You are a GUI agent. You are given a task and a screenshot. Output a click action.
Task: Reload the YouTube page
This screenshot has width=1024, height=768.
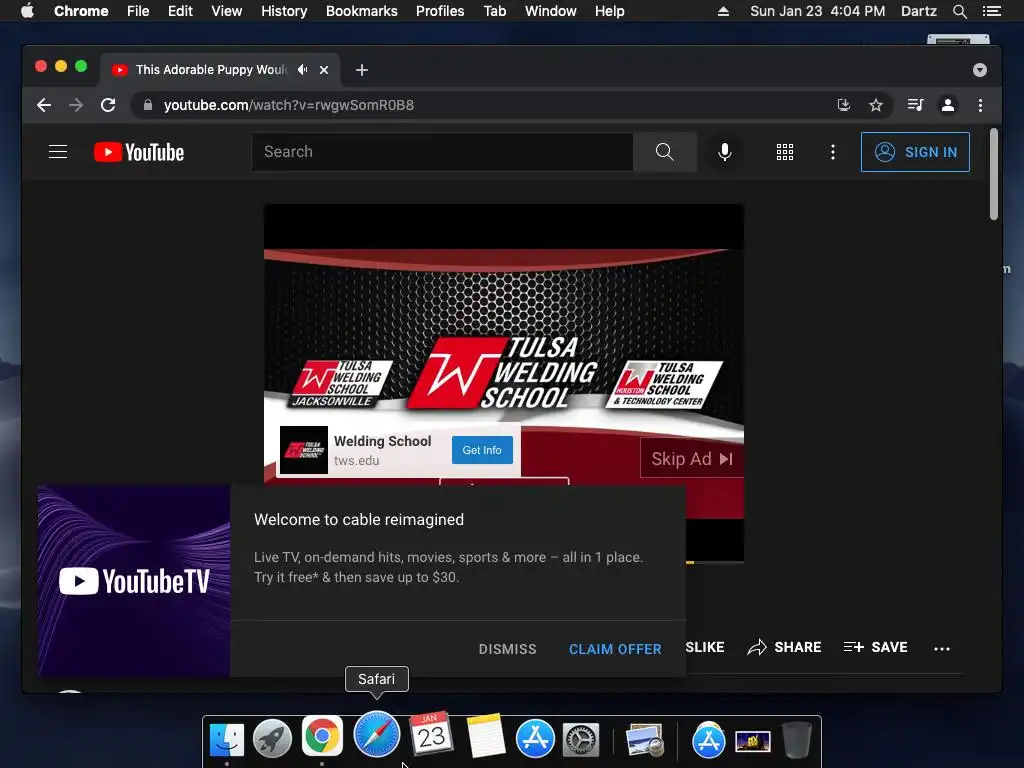(108, 105)
